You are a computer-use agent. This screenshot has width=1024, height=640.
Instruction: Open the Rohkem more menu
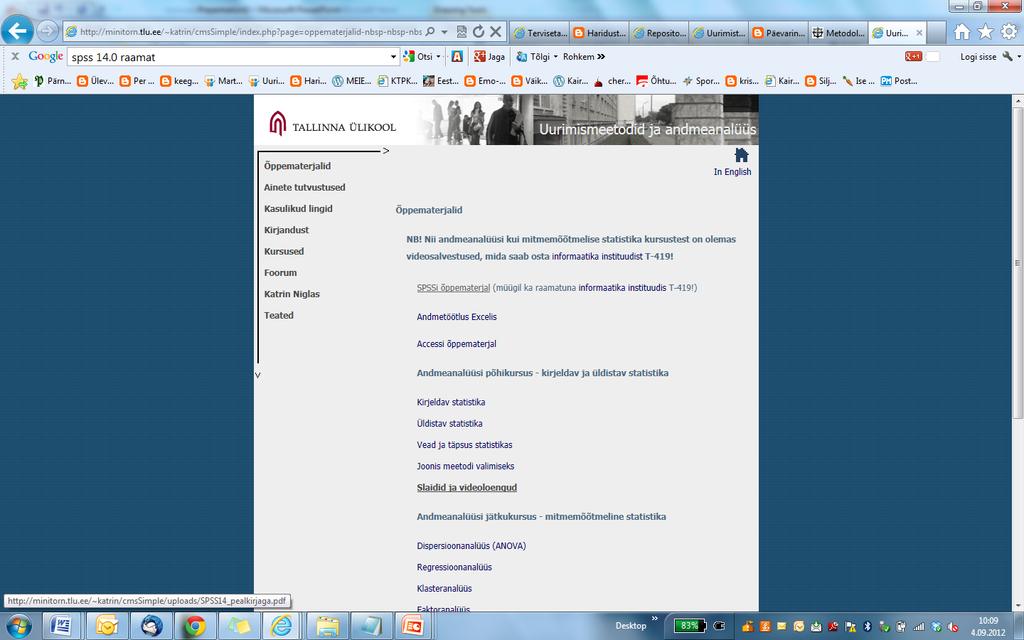coord(584,57)
